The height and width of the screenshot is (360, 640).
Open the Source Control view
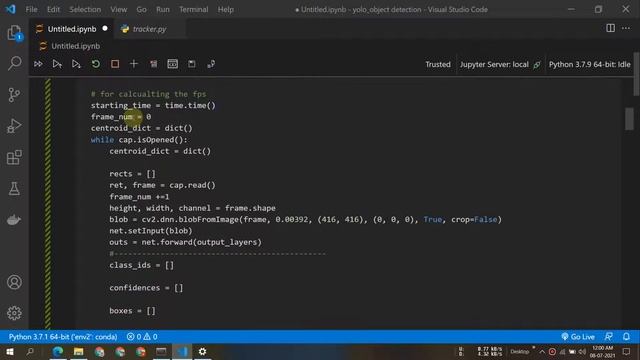(14, 95)
